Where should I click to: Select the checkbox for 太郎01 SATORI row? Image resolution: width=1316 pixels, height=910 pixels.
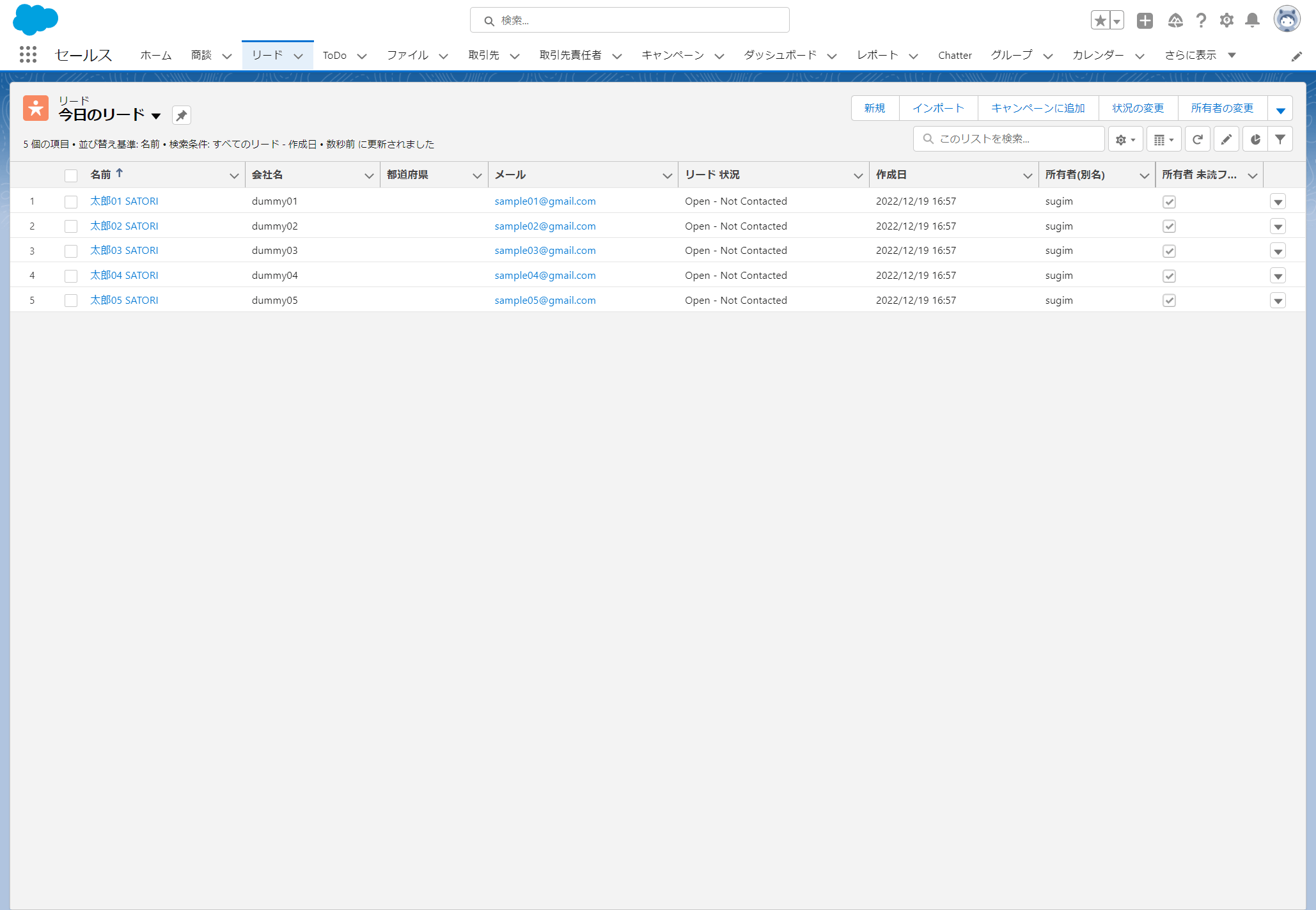coord(71,202)
